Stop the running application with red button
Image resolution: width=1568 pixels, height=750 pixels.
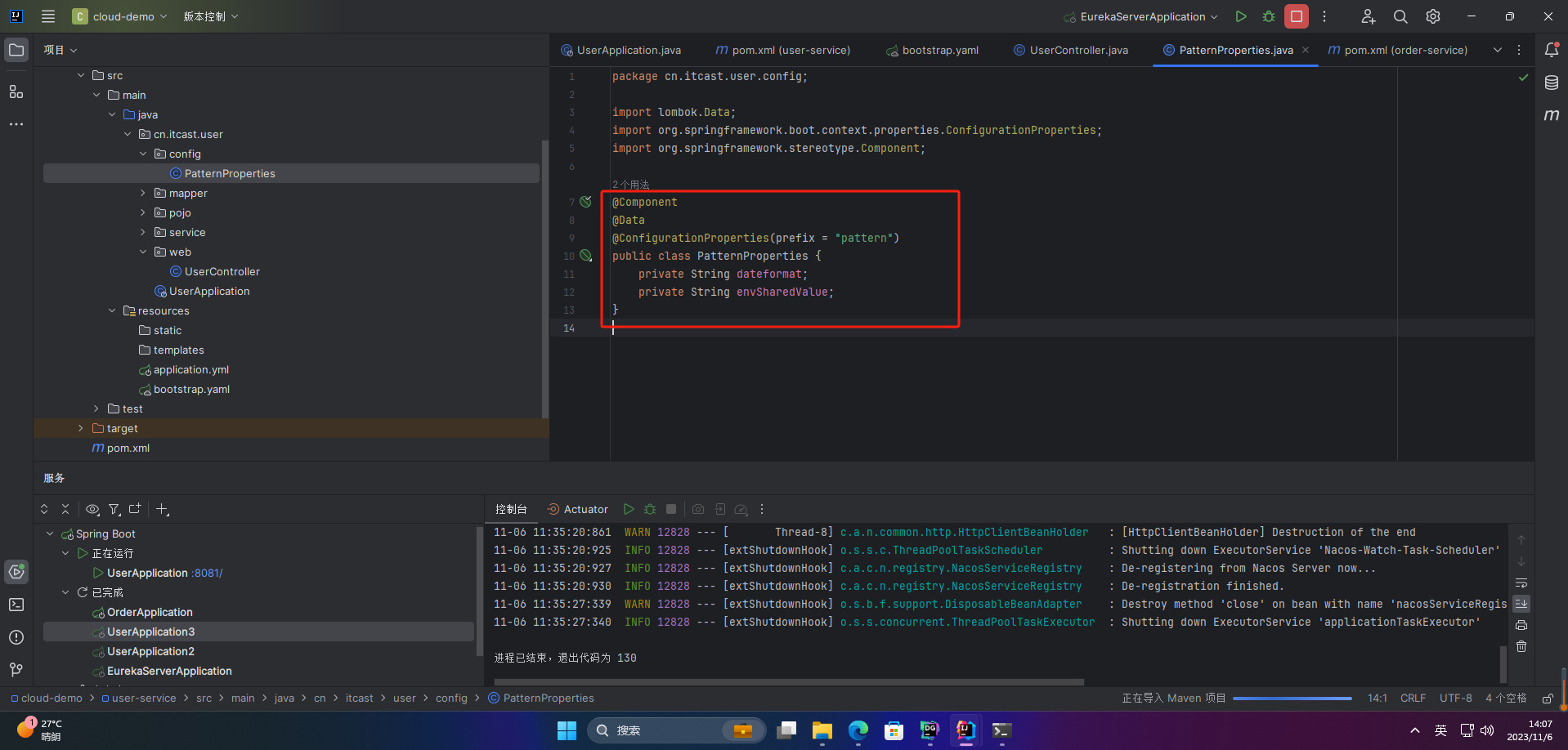(x=1296, y=16)
